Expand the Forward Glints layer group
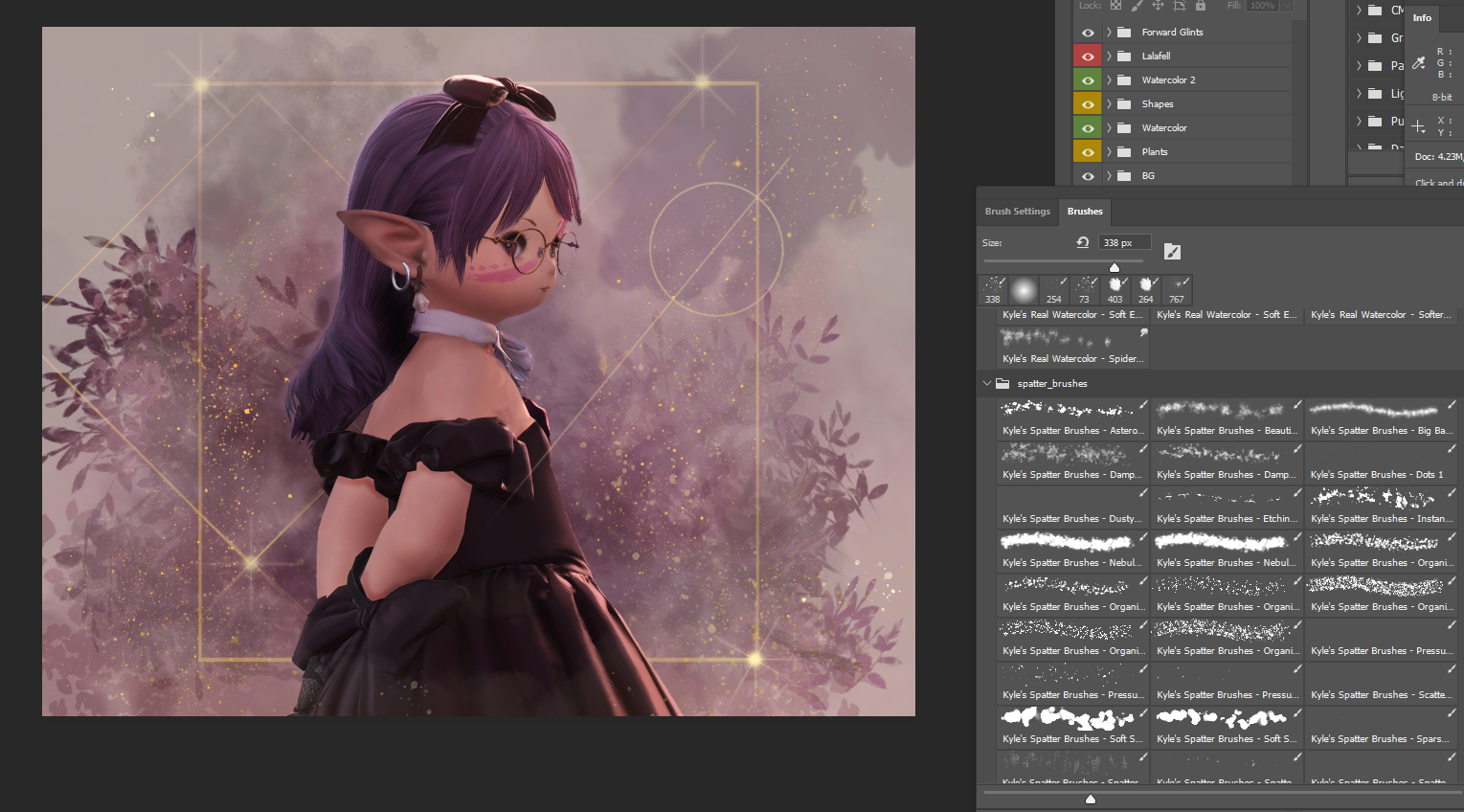The width and height of the screenshot is (1464, 812). (x=1109, y=33)
